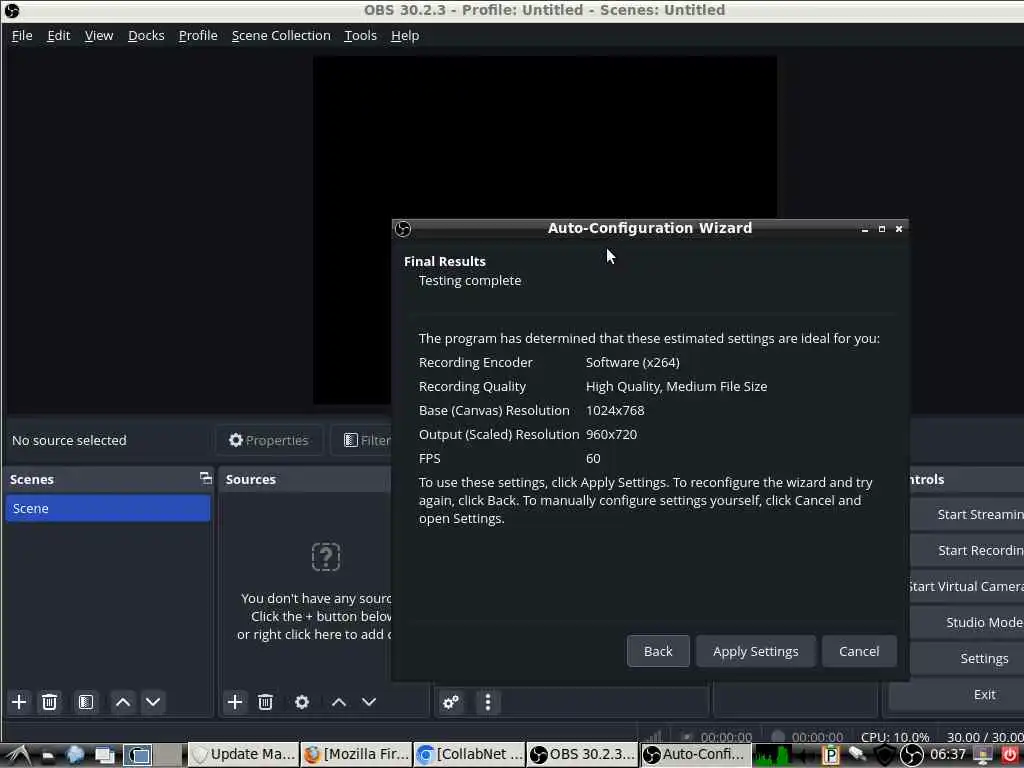Click the Start Virtual Camera button
This screenshot has width=1024, height=768.
[x=967, y=586]
